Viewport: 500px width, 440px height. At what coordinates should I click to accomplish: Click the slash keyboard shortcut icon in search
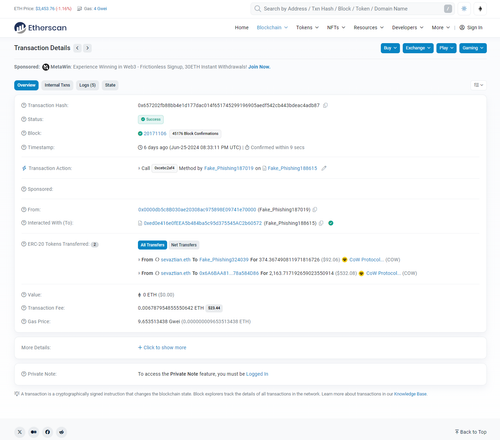point(448,9)
